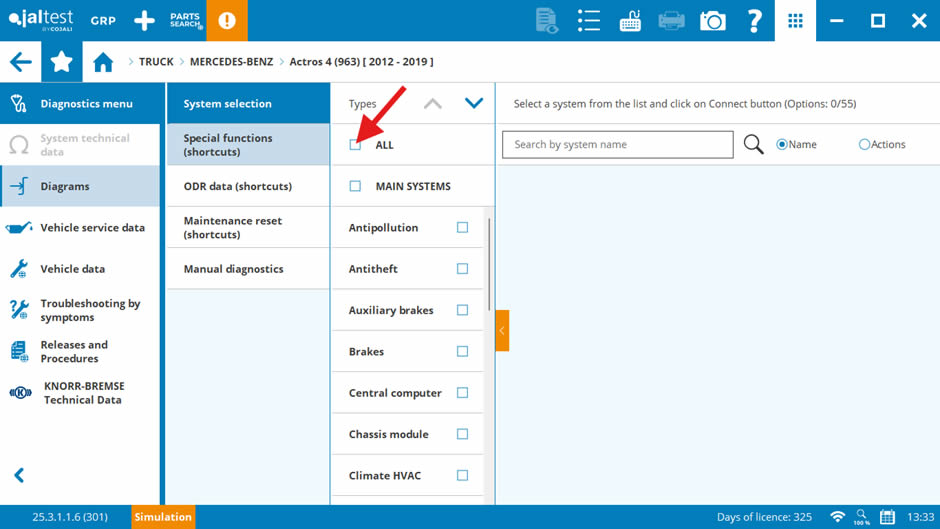This screenshot has height=529, width=940.
Task: Open the list view icon
Action: point(589,20)
